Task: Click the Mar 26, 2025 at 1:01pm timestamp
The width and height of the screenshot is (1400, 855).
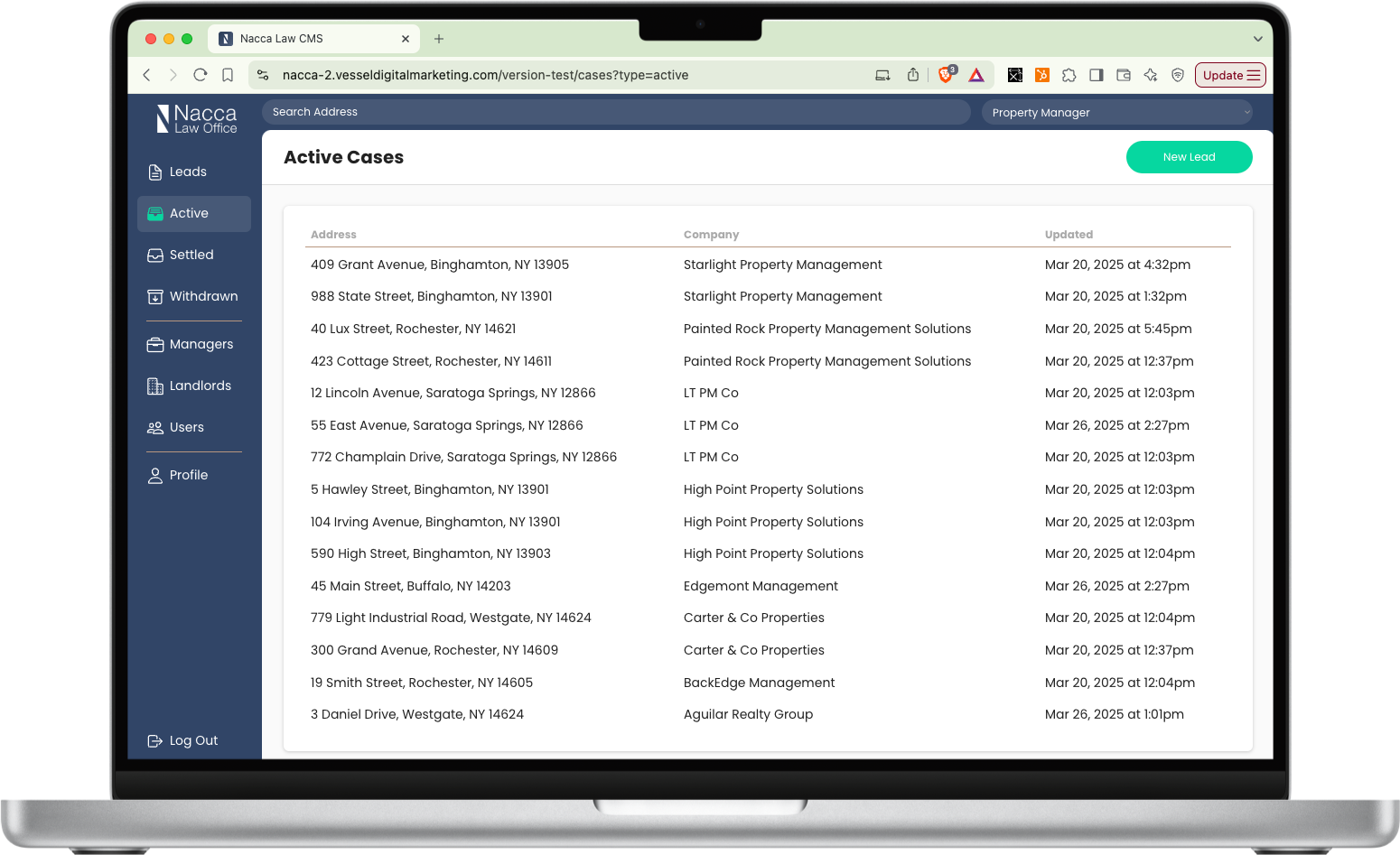Action: coord(1115,714)
